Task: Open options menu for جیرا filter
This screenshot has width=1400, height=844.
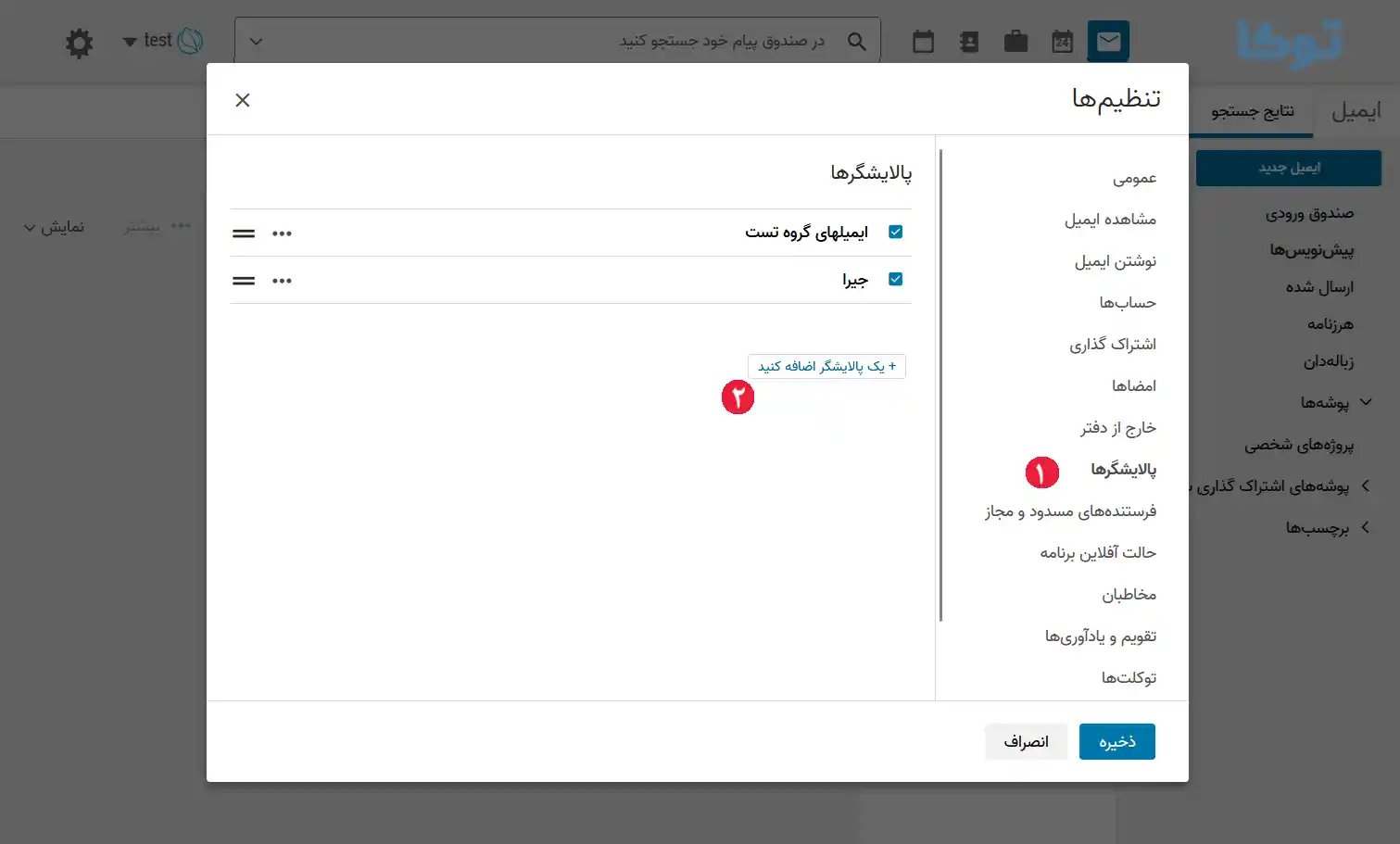Action: (282, 281)
